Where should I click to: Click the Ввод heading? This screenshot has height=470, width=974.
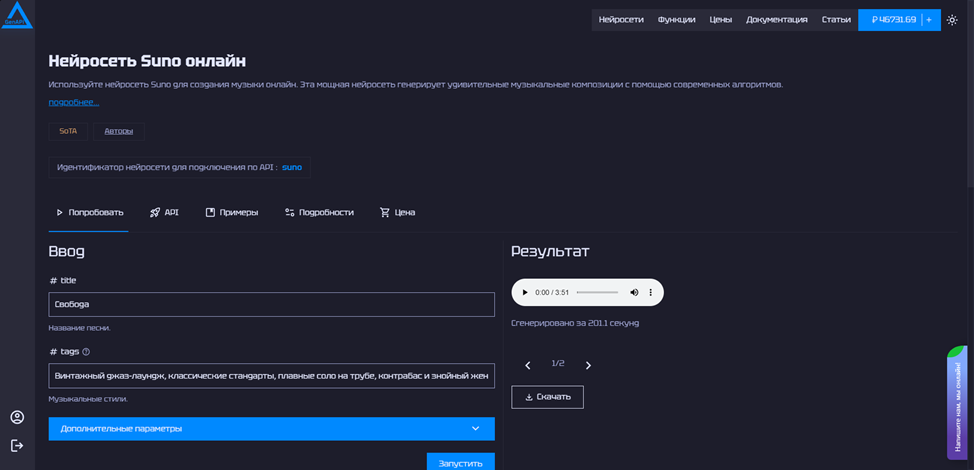click(x=66, y=252)
